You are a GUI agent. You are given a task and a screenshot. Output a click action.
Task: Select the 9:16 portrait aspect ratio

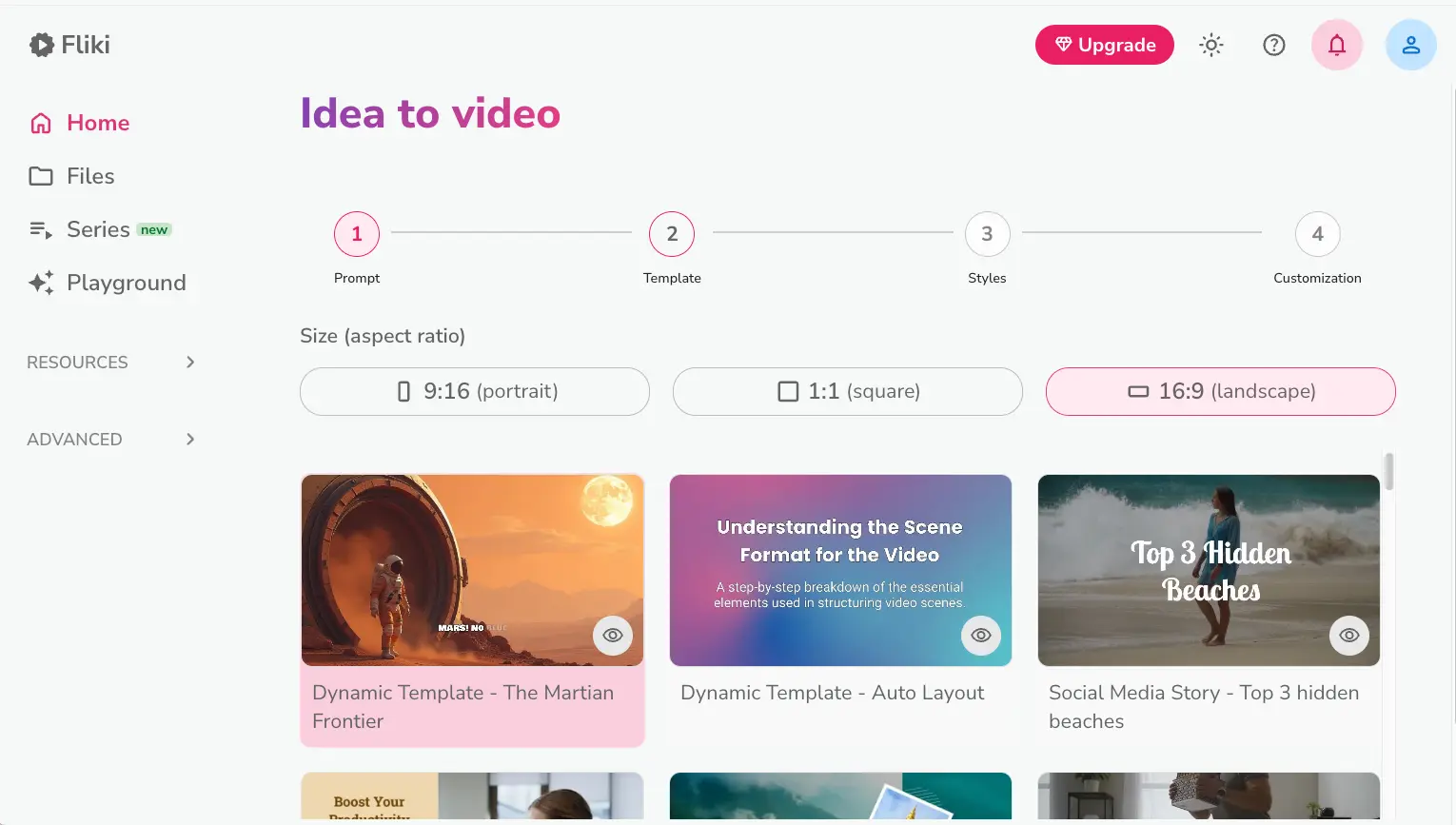click(474, 390)
